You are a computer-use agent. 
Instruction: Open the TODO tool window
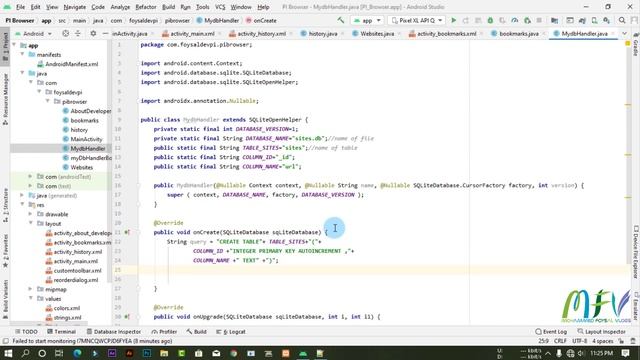click(x=26, y=332)
